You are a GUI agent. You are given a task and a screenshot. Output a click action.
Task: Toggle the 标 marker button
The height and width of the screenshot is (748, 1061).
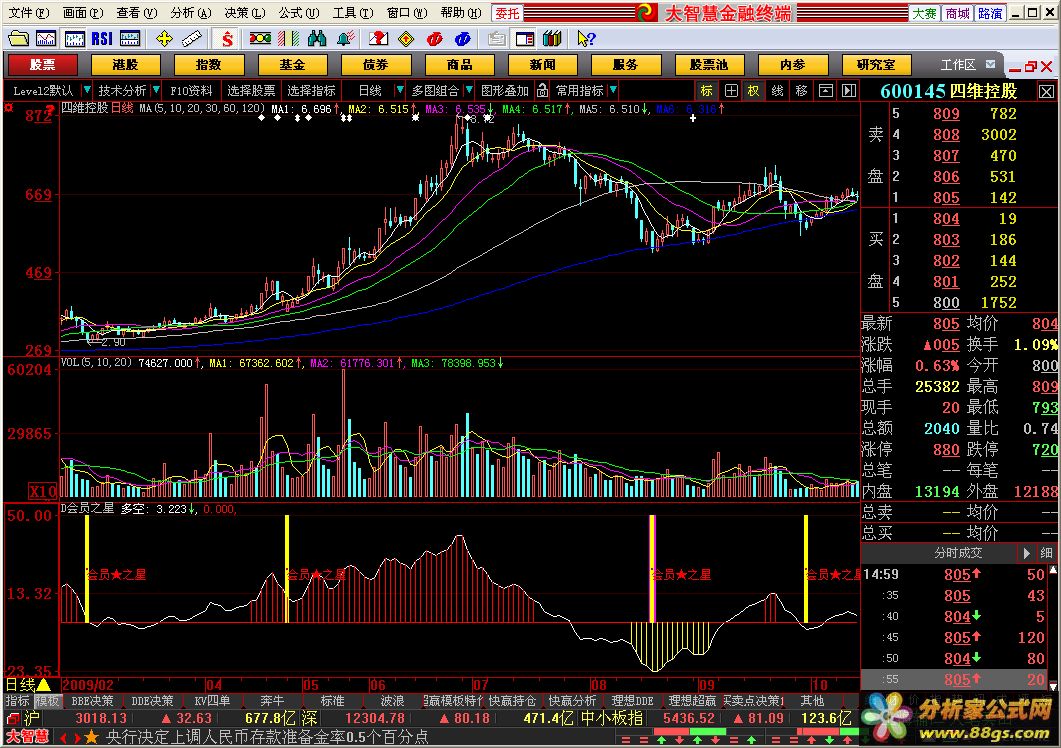click(x=706, y=90)
